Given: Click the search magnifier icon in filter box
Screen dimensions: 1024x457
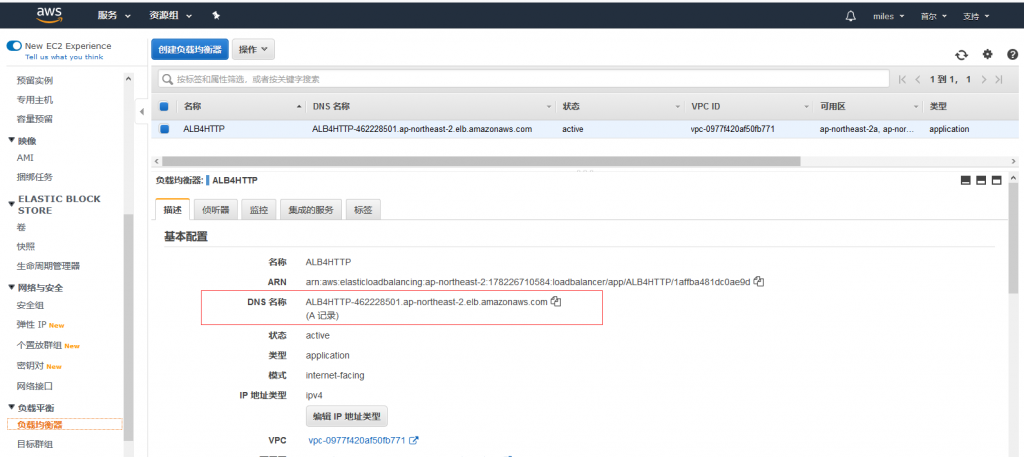Looking at the screenshot, I should click(167, 79).
